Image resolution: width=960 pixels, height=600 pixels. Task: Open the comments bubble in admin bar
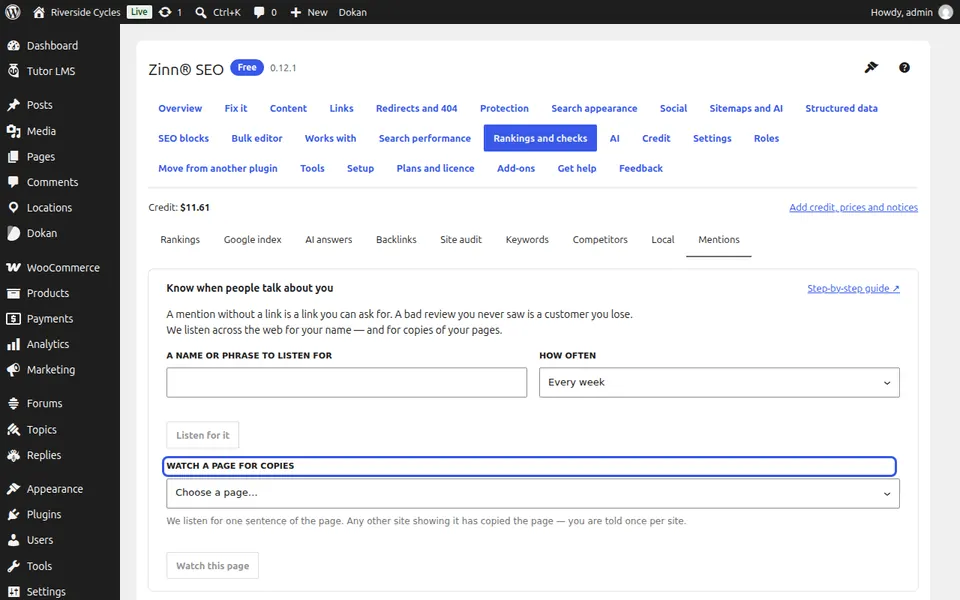[x=259, y=12]
